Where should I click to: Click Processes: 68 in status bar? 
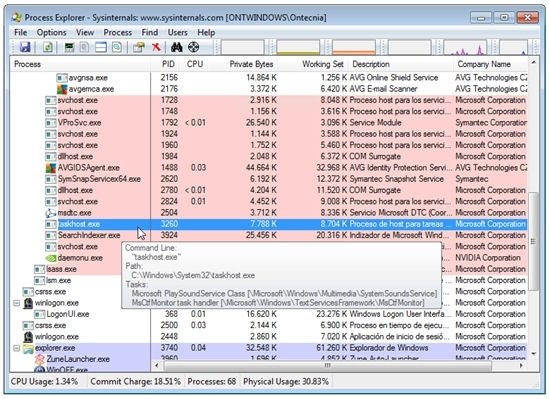pyautogui.click(x=211, y=382)
